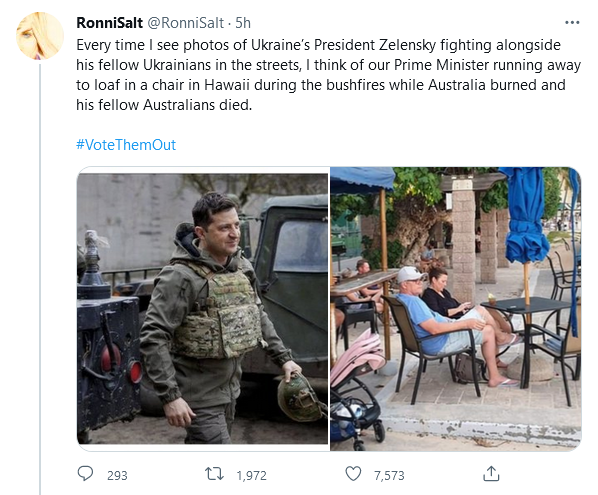View the 7,573 likes count
Image resolution: width=598 pixels, height=495 pixels.
click(389, 476)
